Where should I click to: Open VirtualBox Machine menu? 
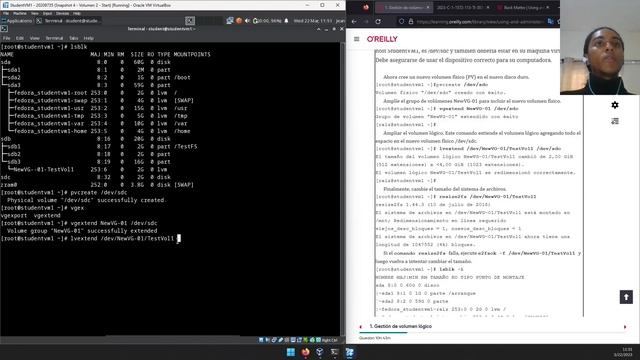coord(20,13)
